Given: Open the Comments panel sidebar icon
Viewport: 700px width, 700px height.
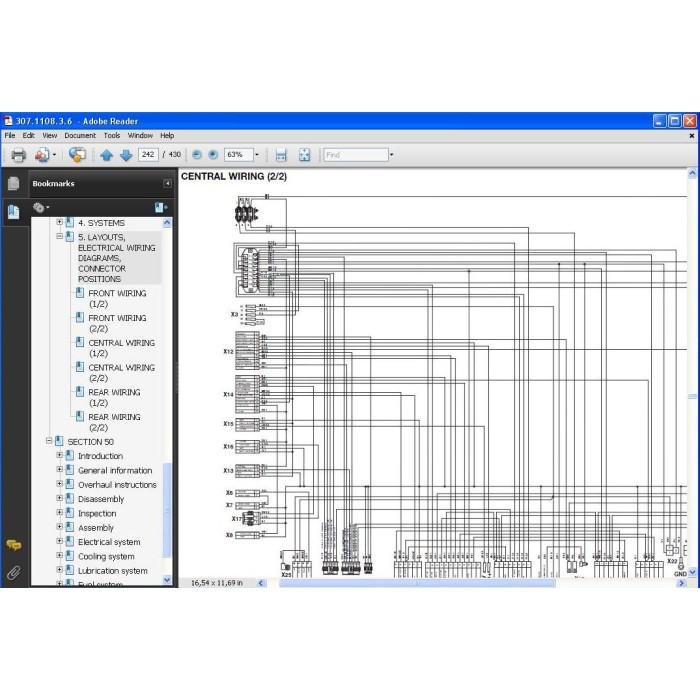Looking at the screenshot, I should (14, 545).
